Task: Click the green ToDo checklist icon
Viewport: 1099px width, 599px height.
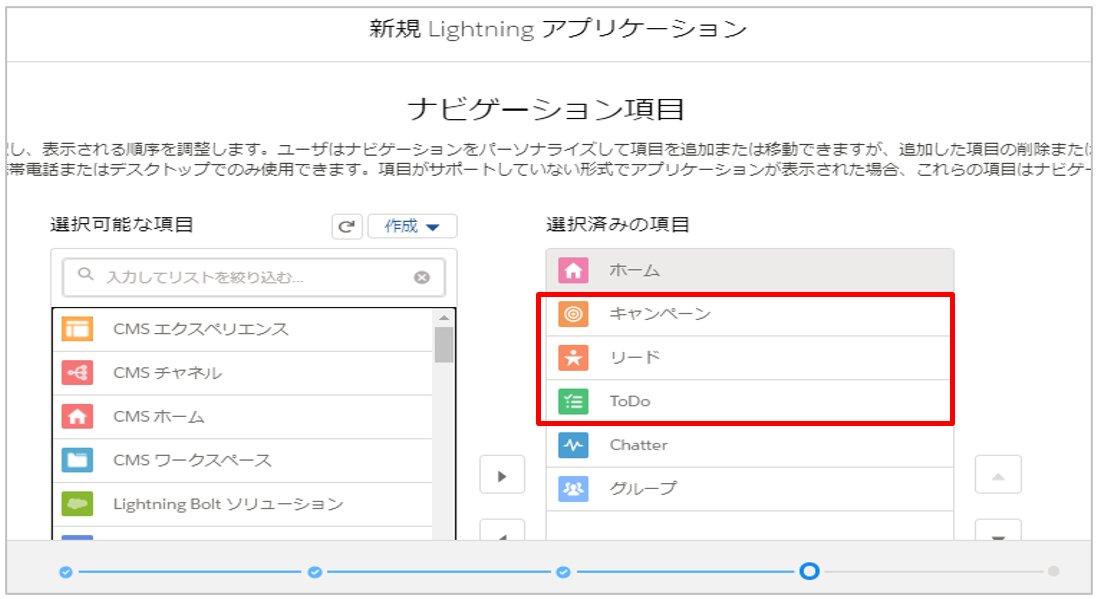Action: pyautogui.click(x=573, y=401)
